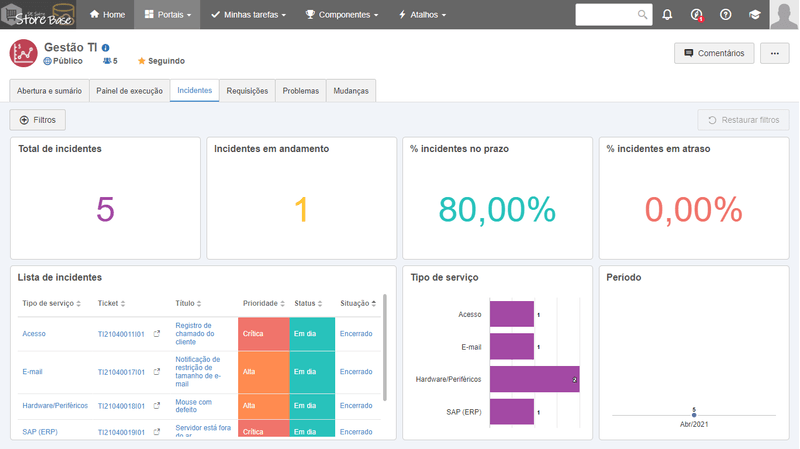Click the Alta priority cell for E-mail

point(264,372)
